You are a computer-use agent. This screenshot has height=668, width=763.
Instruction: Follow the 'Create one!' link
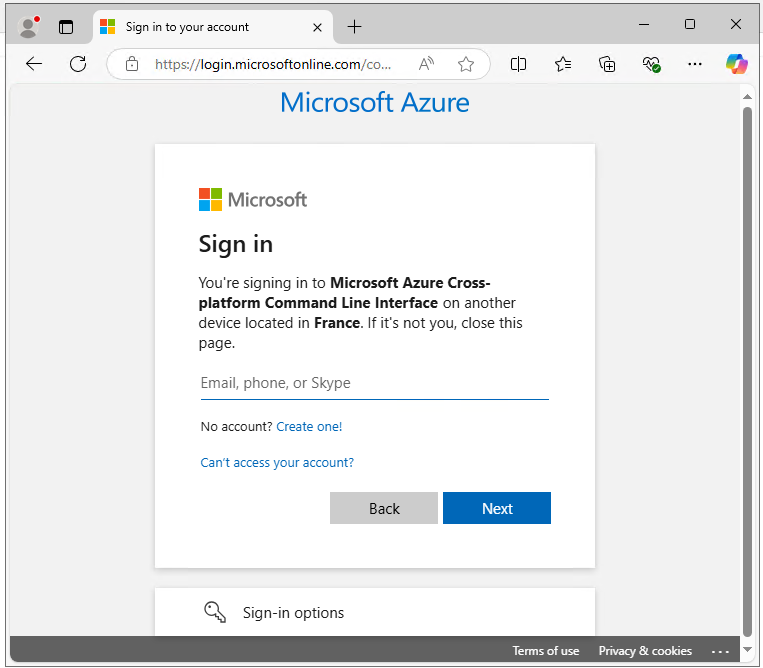pyautogui.click(x=309, y=427)
